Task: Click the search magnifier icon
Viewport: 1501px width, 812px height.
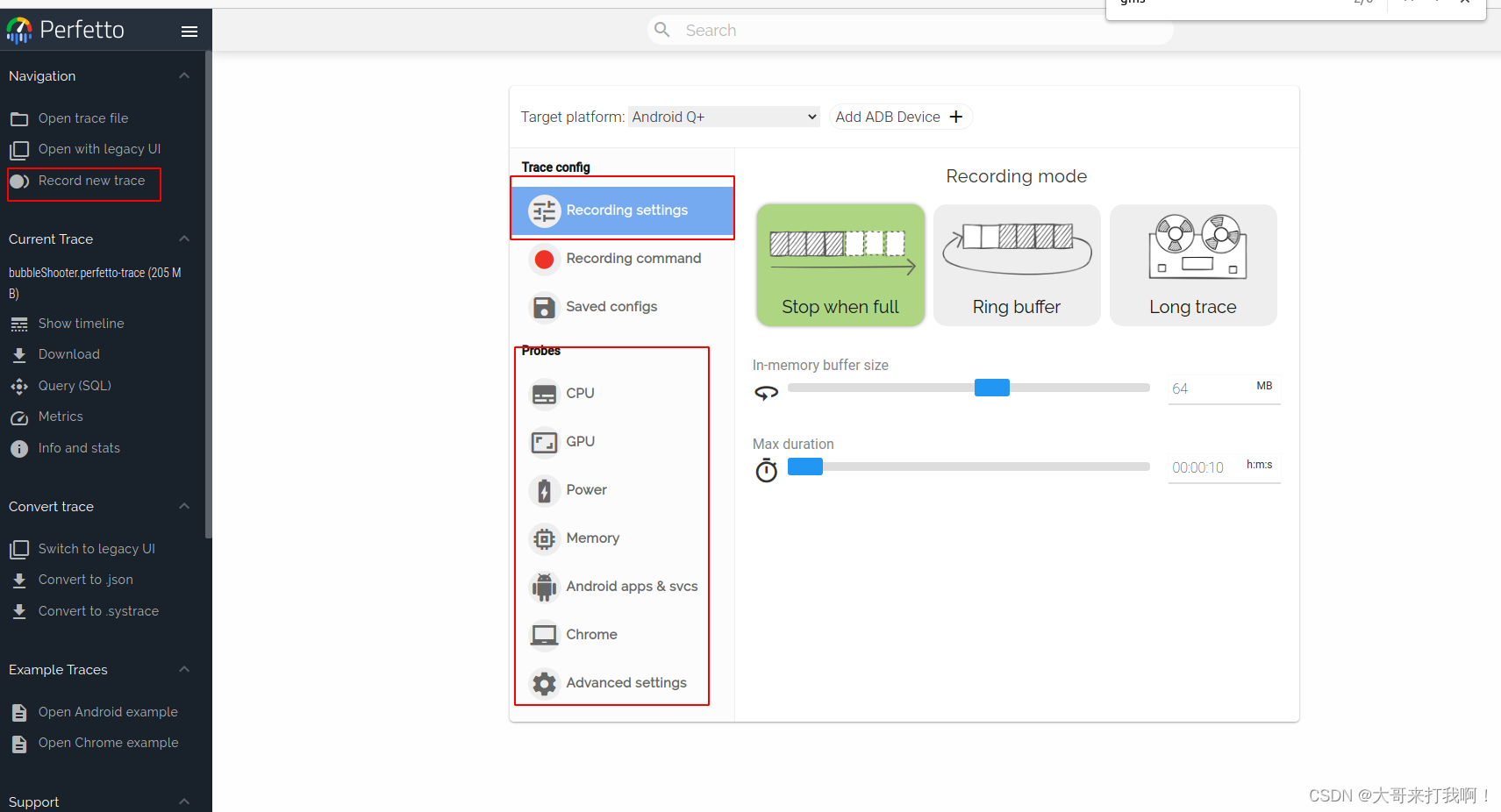Action: (662, 30)
